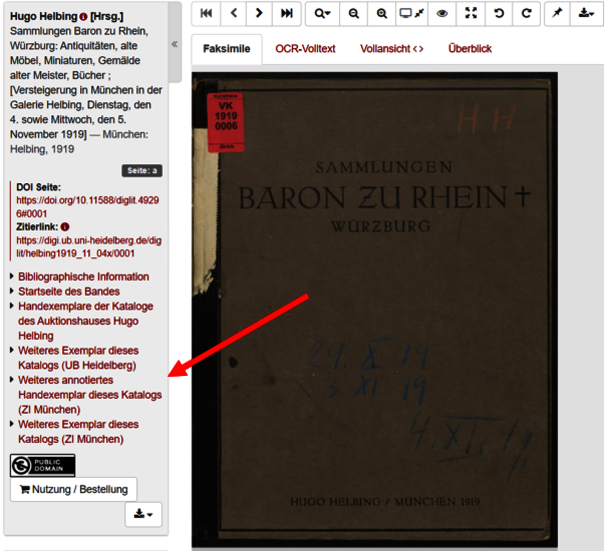This screenshot has width=605, height=551.
Task: Switch to the Überblick tab
Action: (470, 49)
